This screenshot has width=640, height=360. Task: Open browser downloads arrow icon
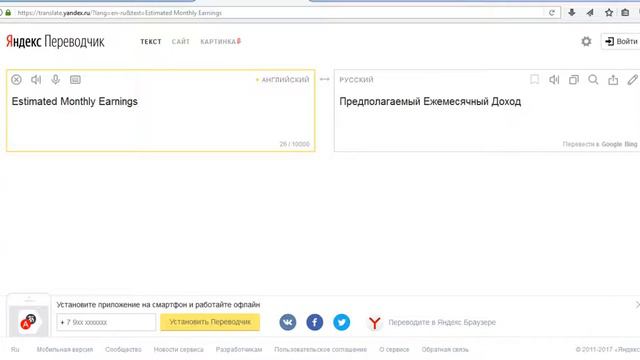(x=572, y=13)
